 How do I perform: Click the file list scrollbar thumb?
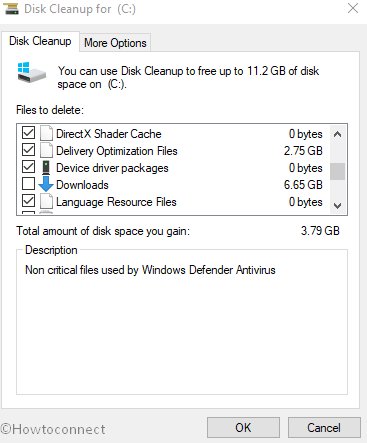click(x=337, y=171)
